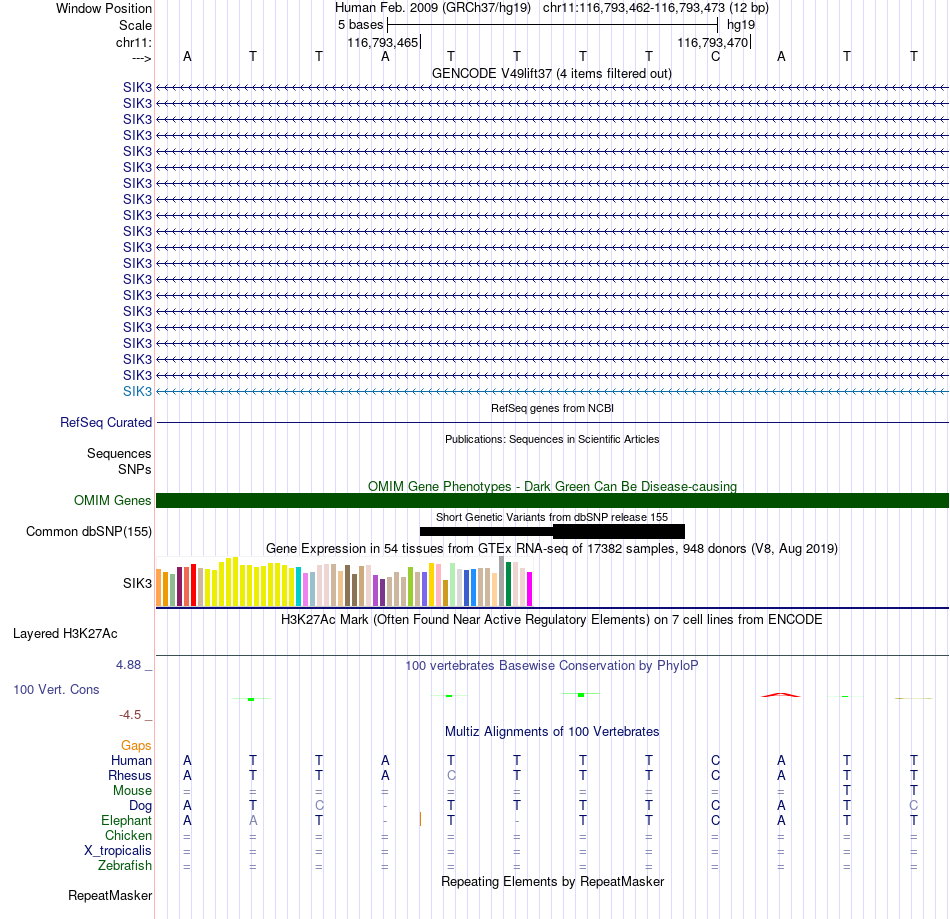The image size is (950, 919).
Task: Click the Common dbSNP(155) track label
Action: (x=88, y=531)
